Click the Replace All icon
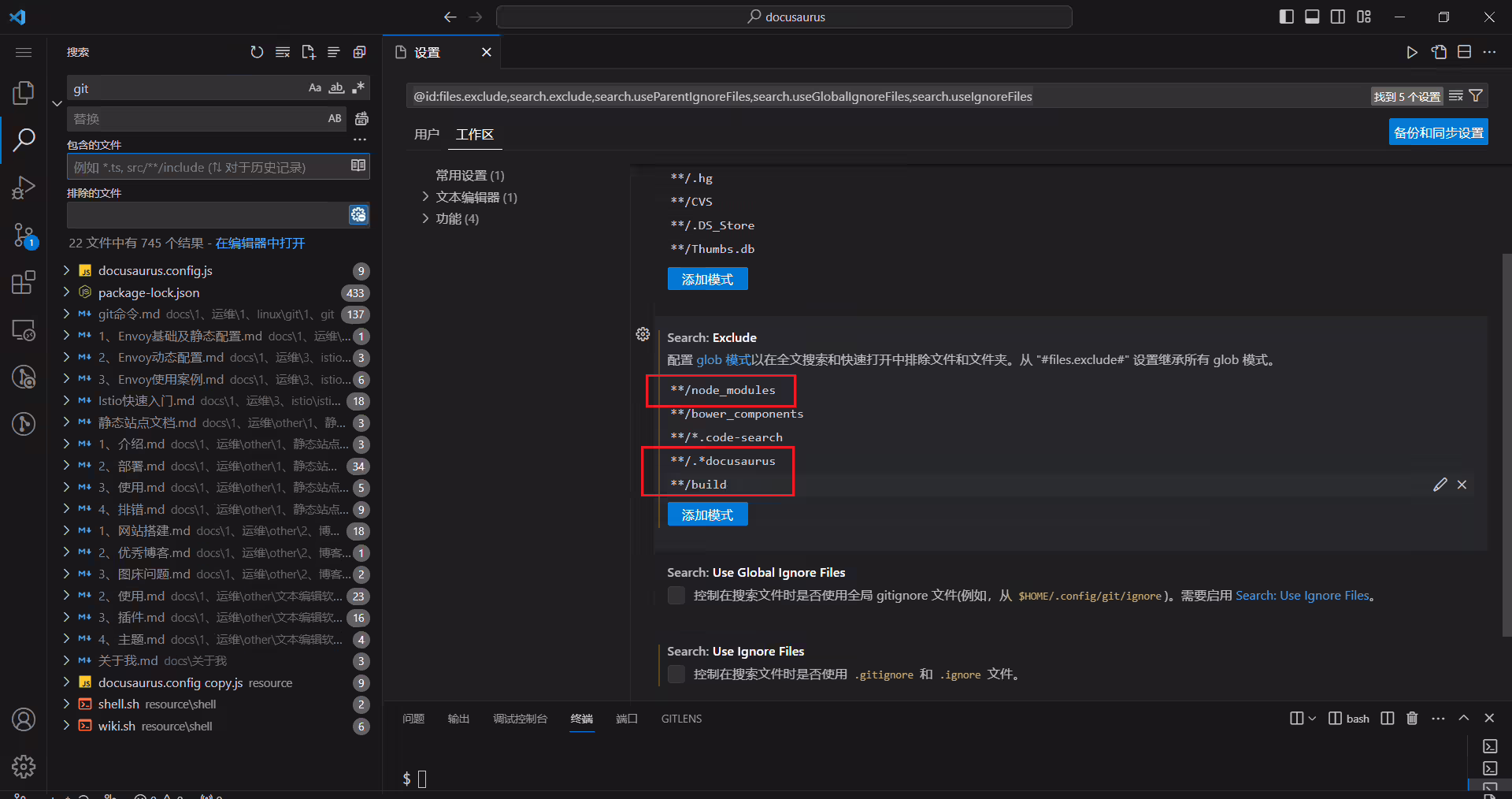The width and height of the screenshot is (1512, 799). (361, 118)
